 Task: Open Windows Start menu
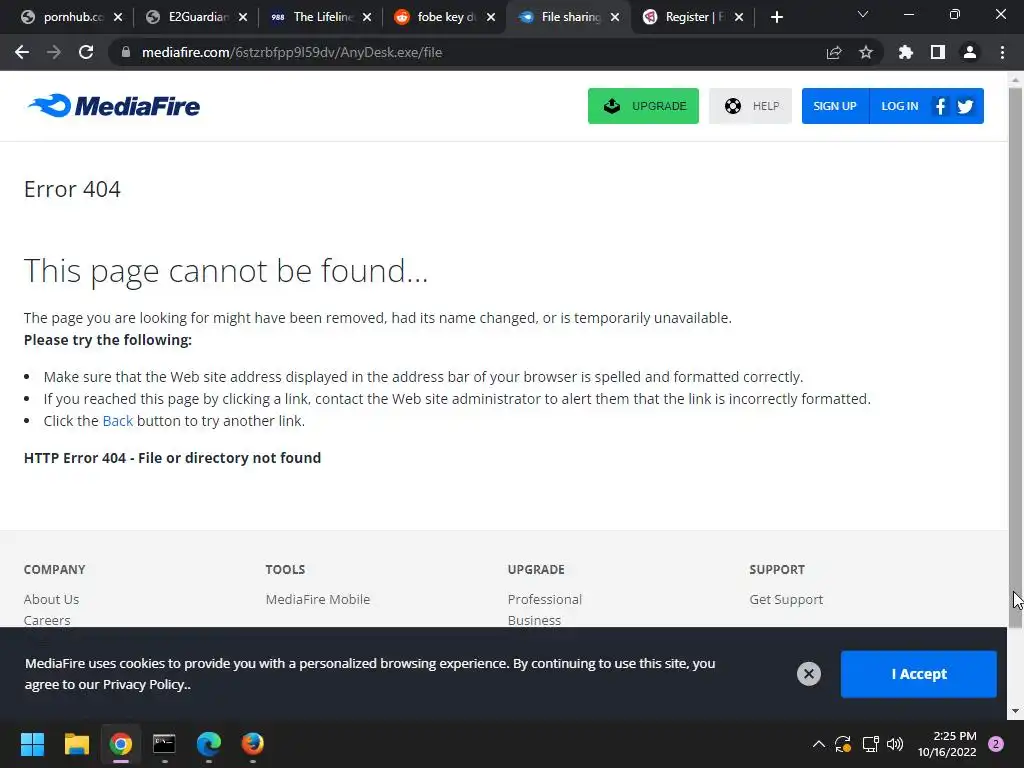pos(32,744)
